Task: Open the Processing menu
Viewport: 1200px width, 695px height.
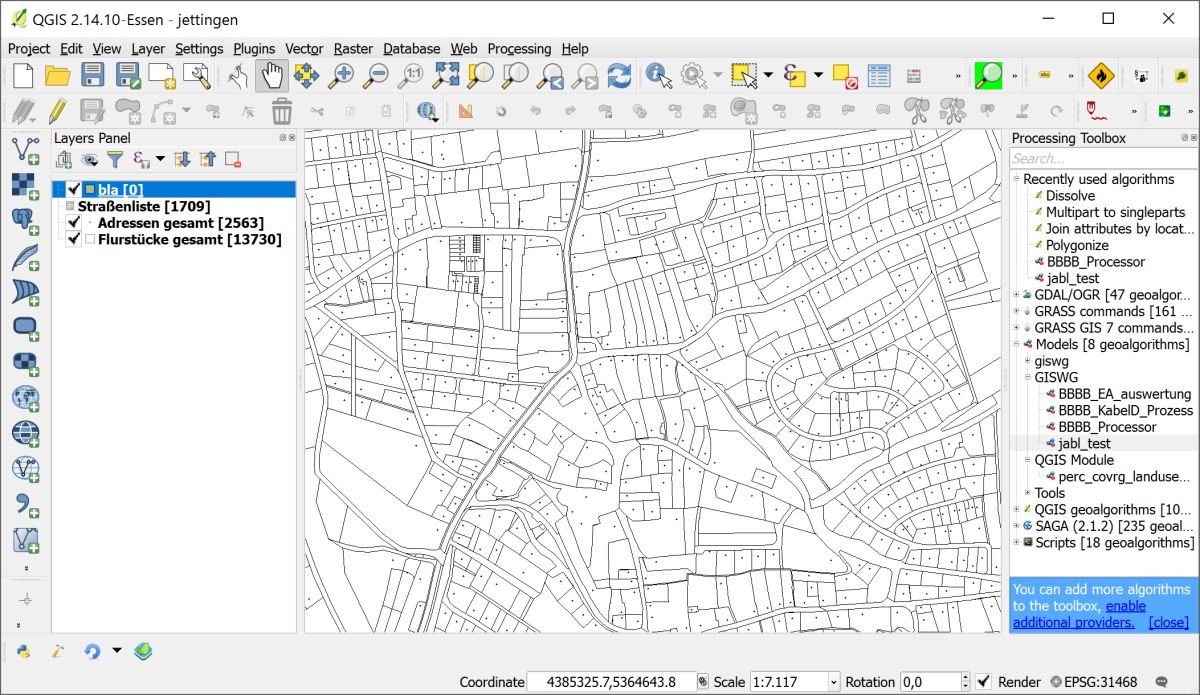Action: (519, 48)
